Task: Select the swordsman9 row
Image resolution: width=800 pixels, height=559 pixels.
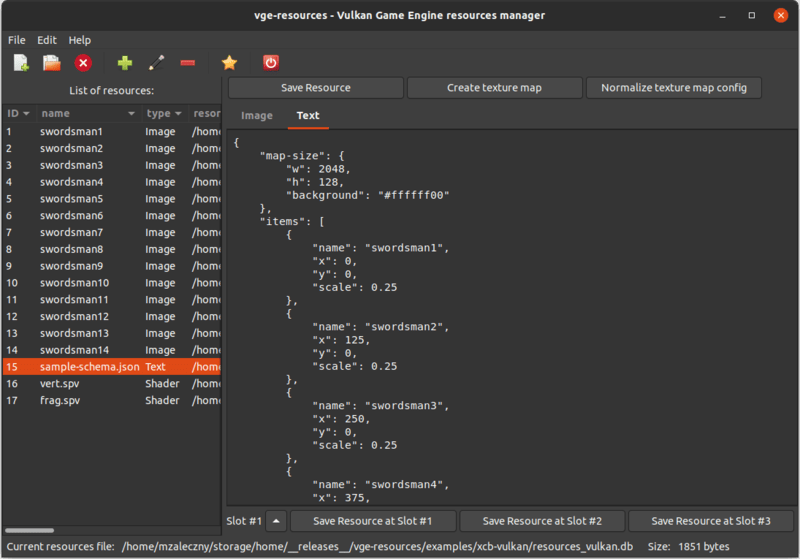Action: tap(112, 266)
